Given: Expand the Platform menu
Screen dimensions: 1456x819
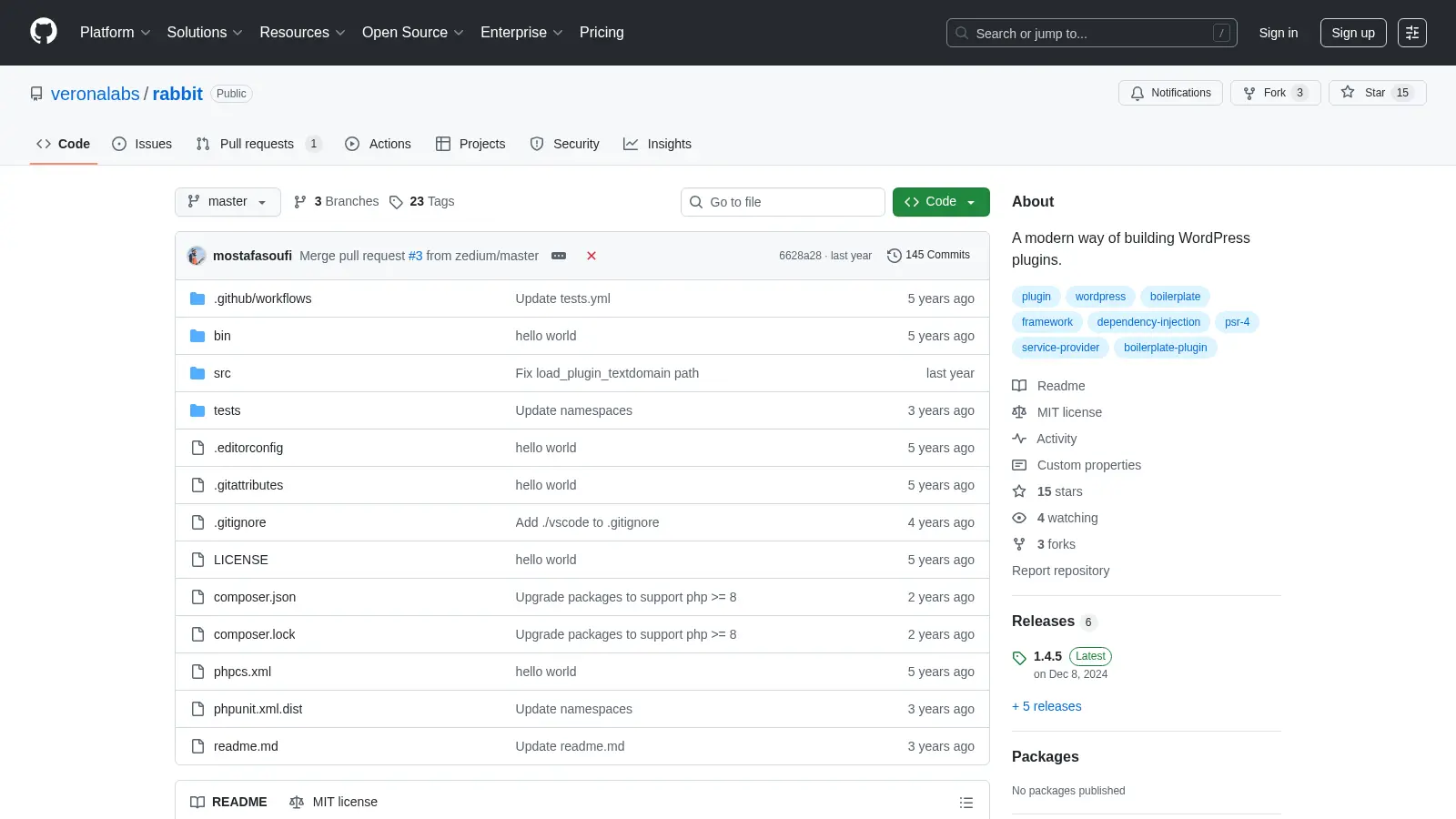Looking at the screenshot, I should (x=115, y=33).
